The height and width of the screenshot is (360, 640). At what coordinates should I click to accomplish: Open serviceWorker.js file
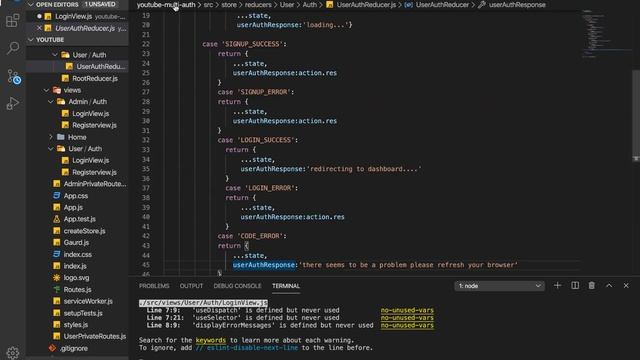(88, 301)
